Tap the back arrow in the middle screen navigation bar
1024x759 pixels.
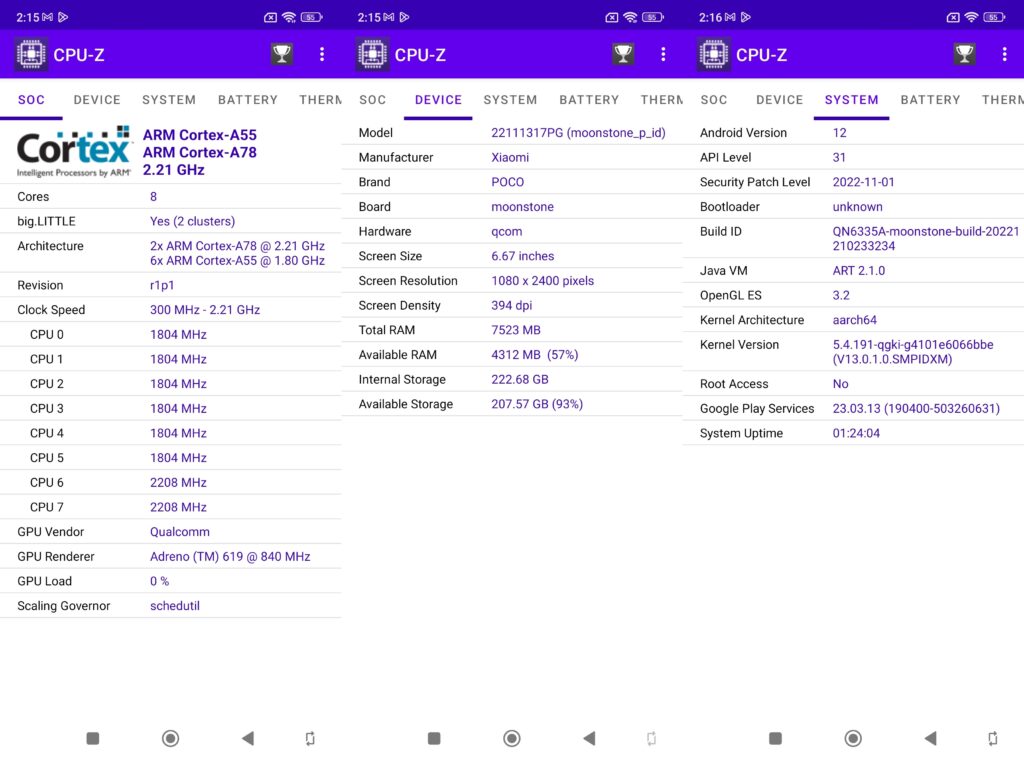click(589, 738)
